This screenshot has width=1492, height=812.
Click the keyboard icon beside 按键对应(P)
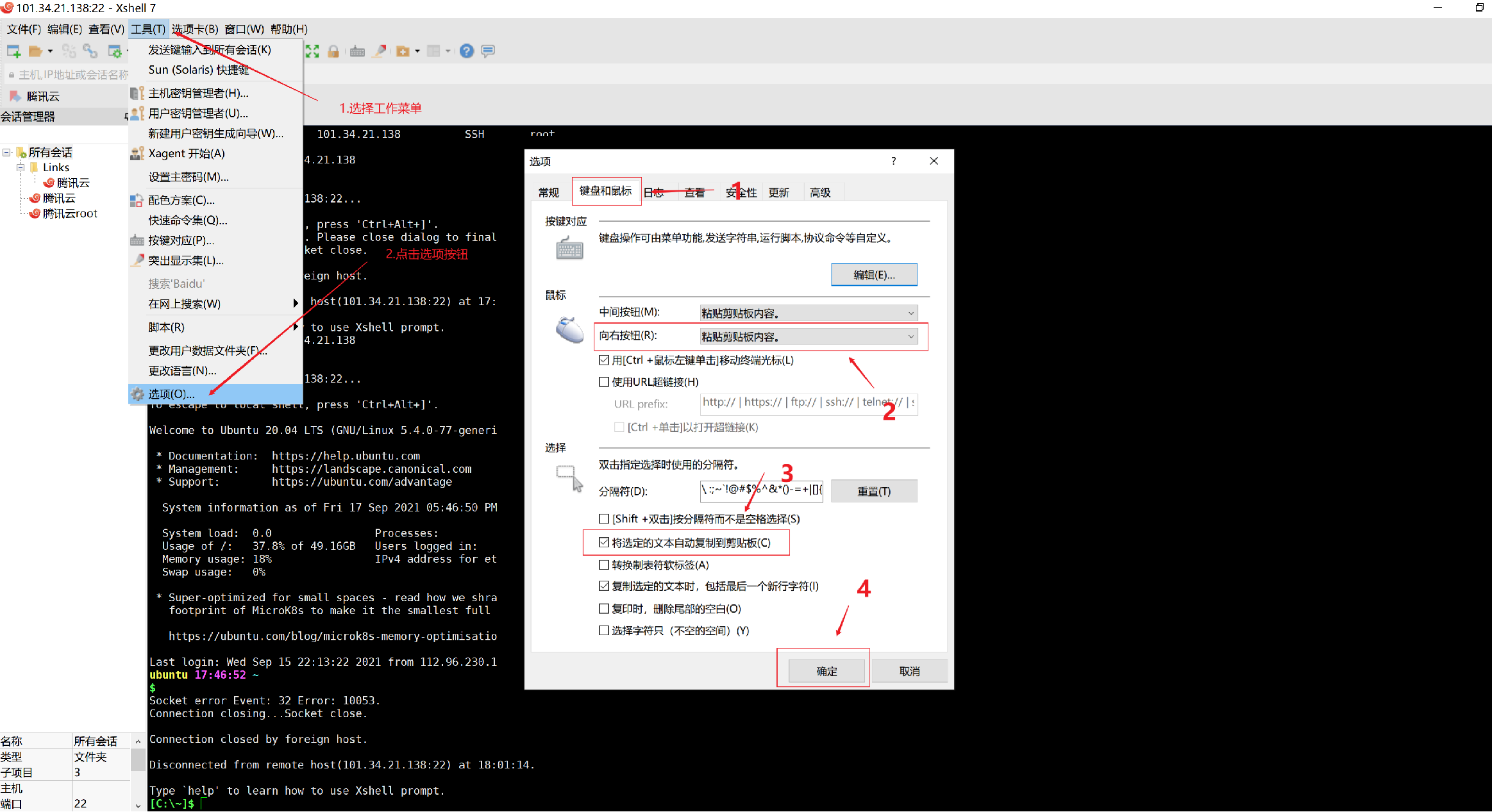click(137, 240)
